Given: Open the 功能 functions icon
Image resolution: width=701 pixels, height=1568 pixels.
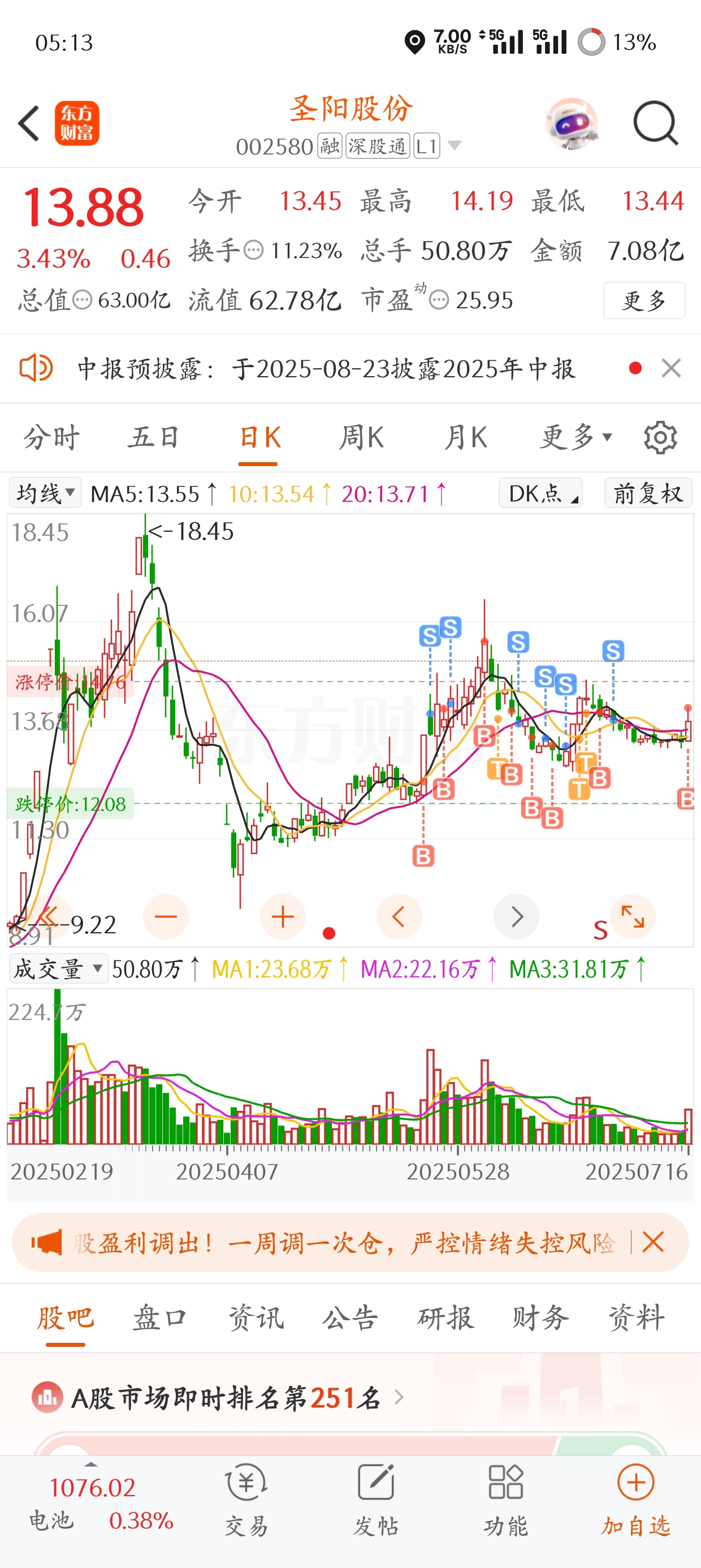Looking at the screenshot, I should click(x=505, y=1500).
